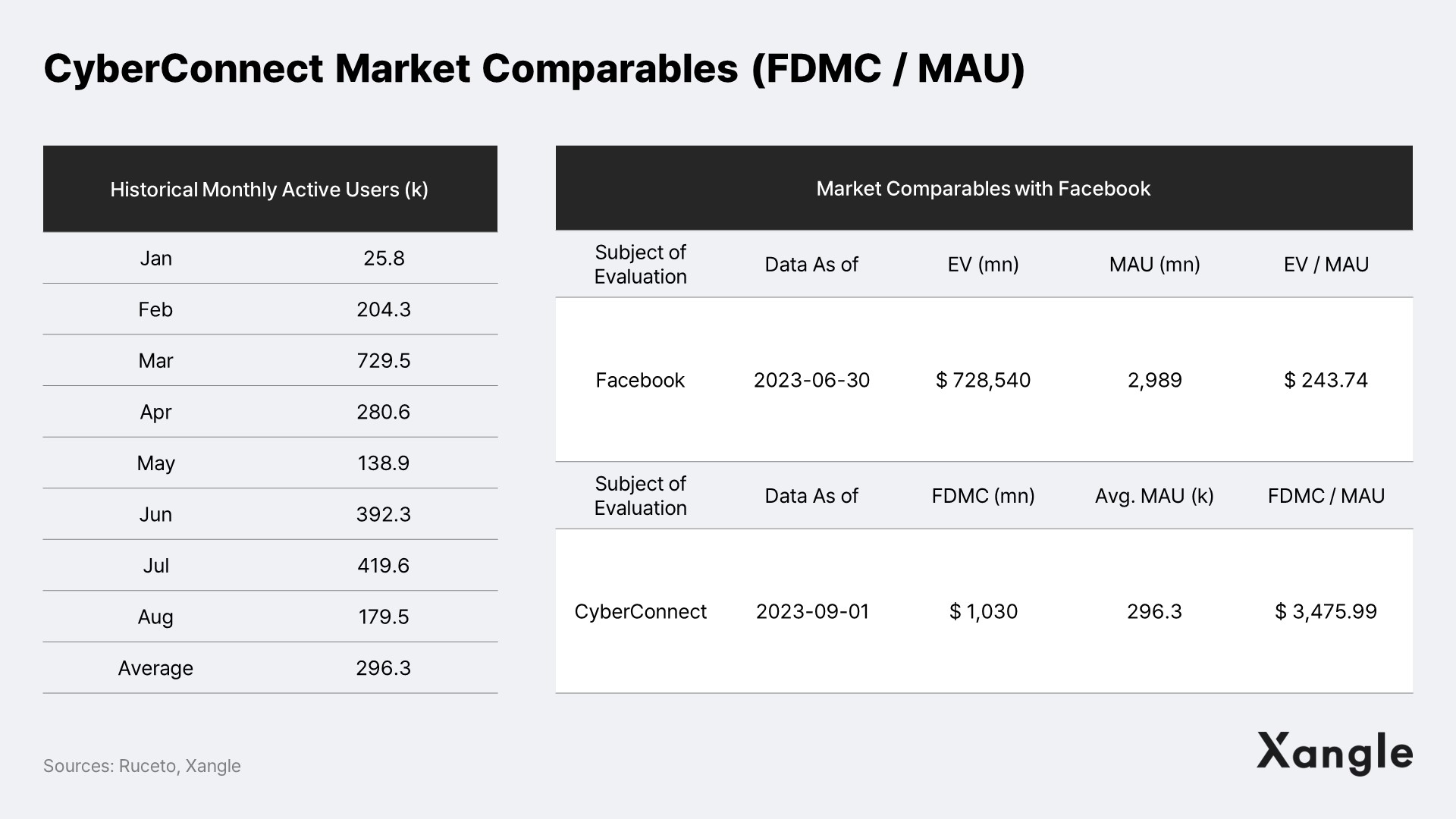Click the Feb row value 204.3

pyautogui.click(x=384, y=309)
